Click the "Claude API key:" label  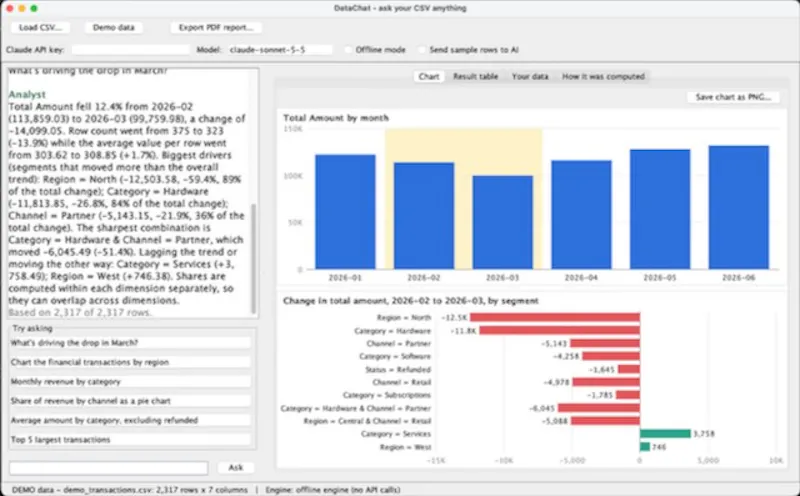click(x=35, y=49)
